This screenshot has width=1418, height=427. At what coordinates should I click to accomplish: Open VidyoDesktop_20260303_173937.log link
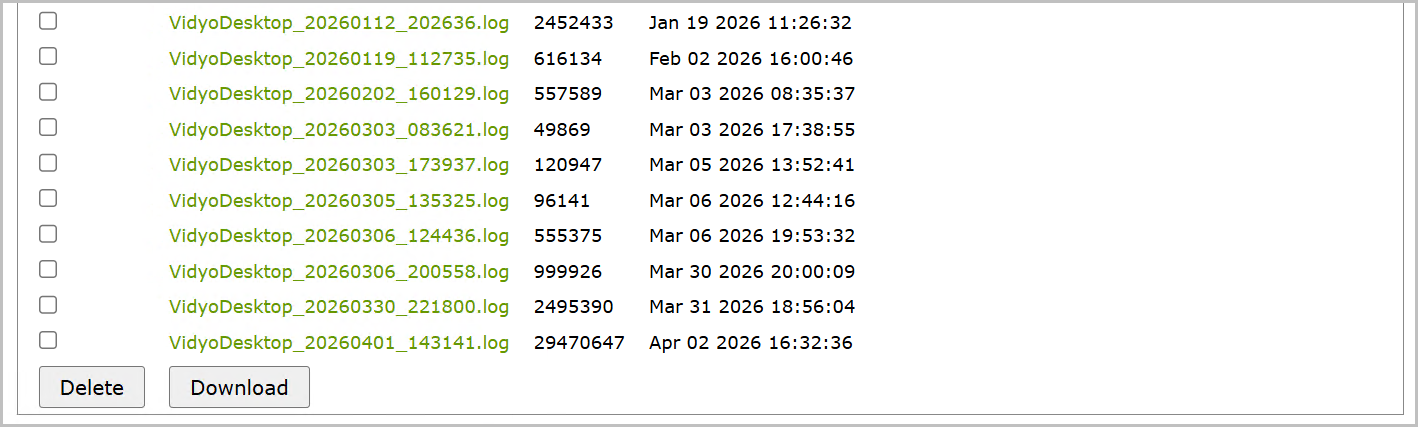click(339, 165)
